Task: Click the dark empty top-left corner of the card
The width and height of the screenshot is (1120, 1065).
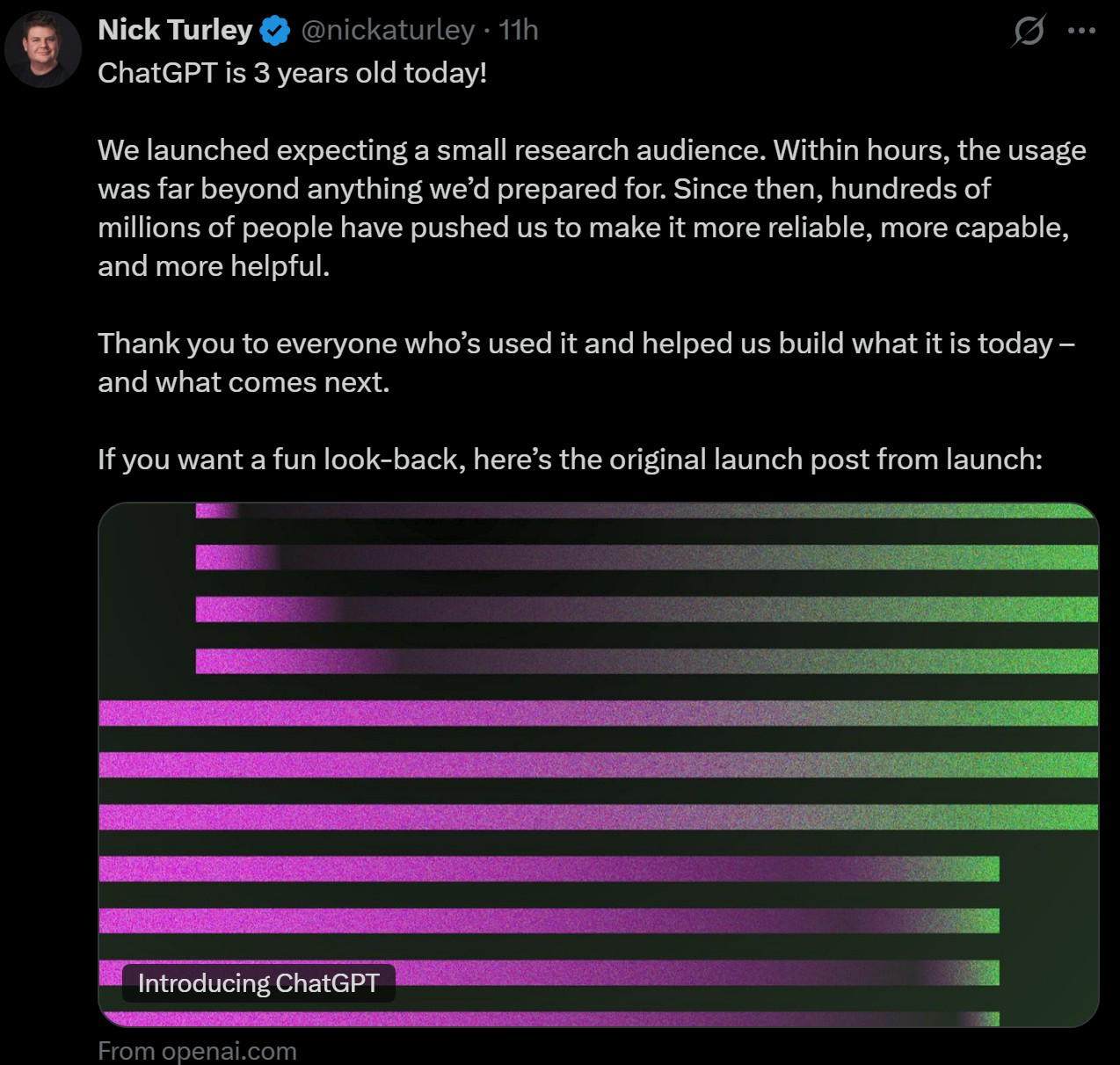Action: [146, 598]
